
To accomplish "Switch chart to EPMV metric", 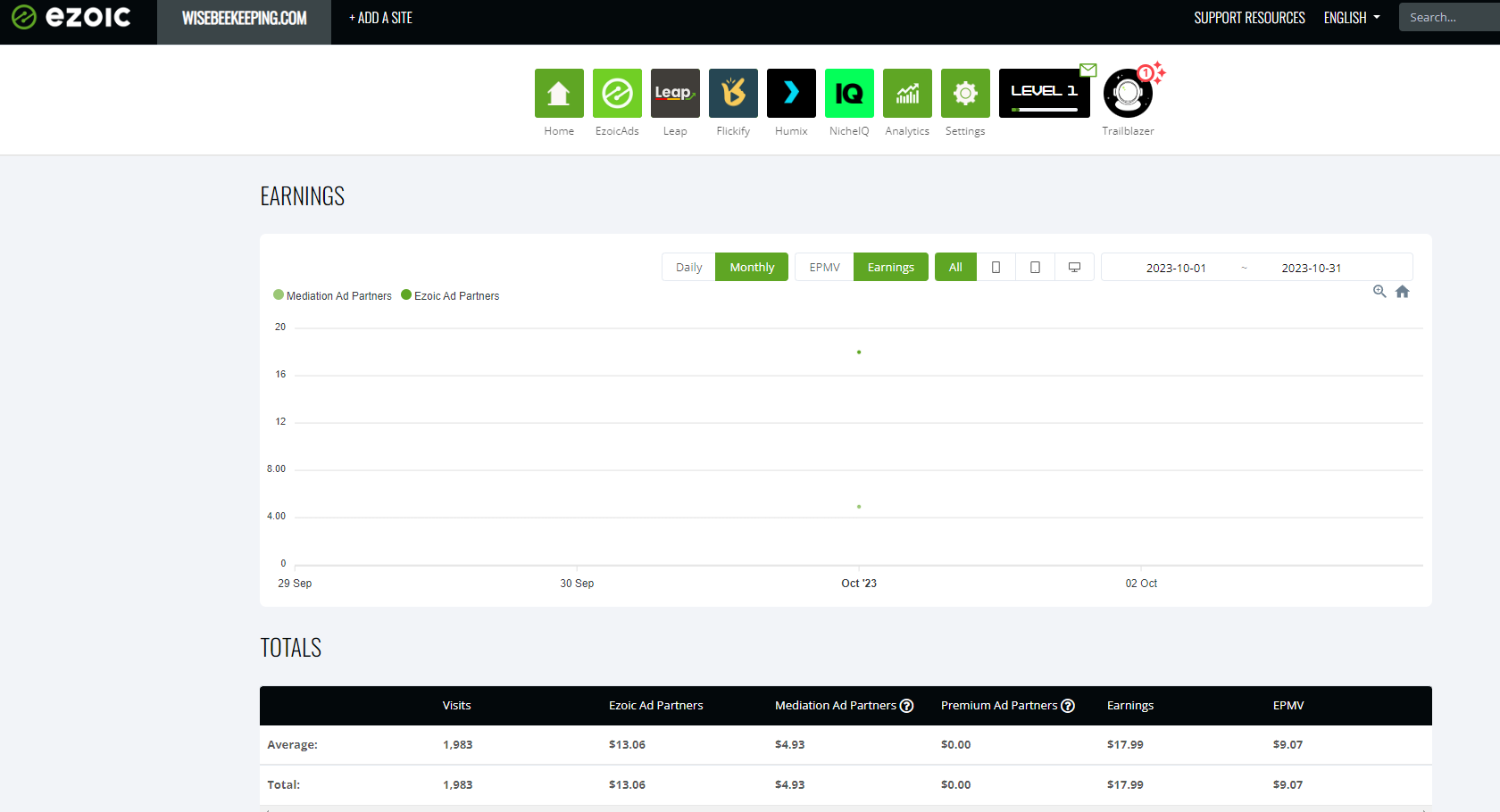I will (824, 267).
